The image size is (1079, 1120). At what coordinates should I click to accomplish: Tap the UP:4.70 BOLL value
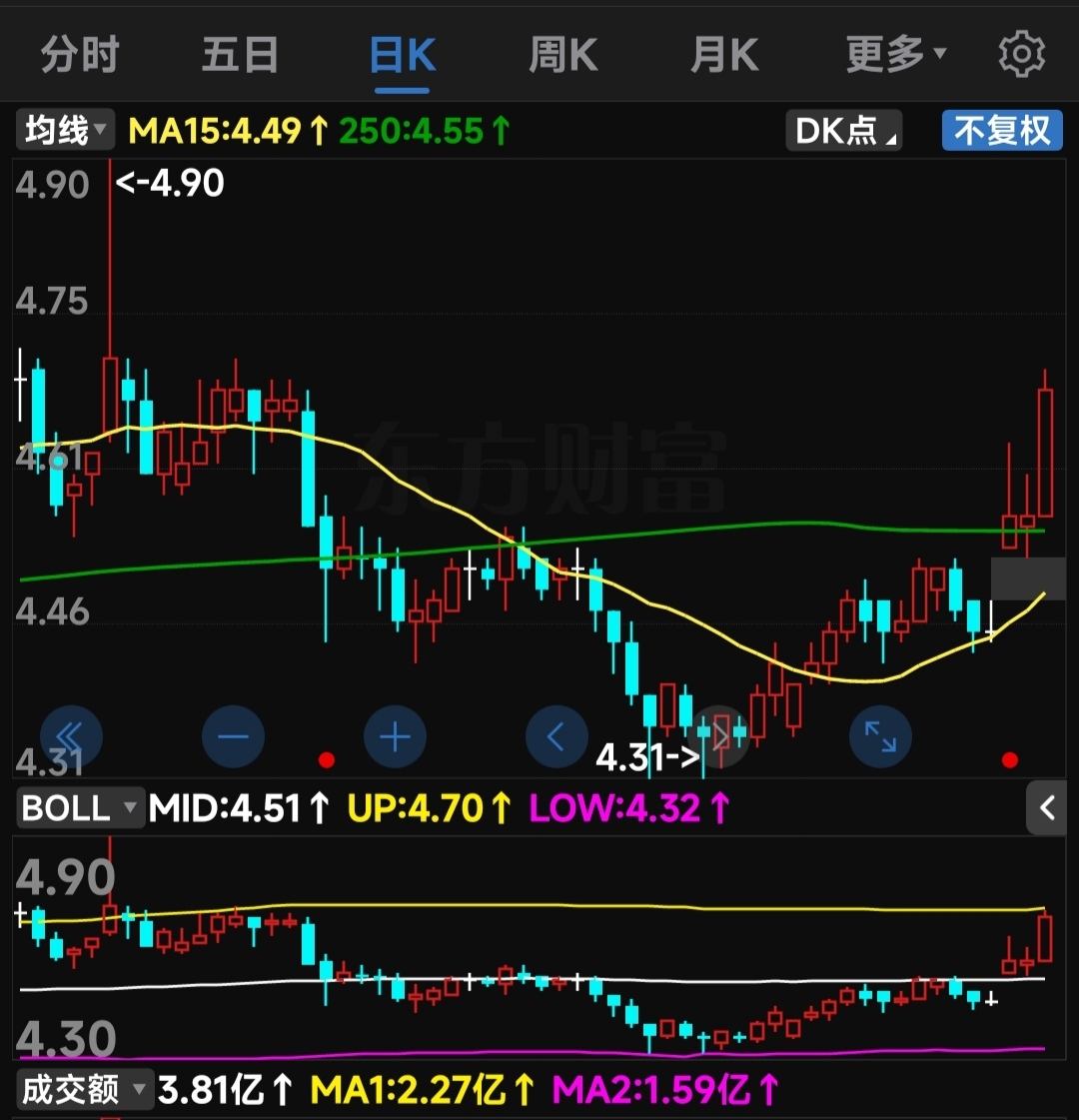pyautogui.click(x=430, y=808)
